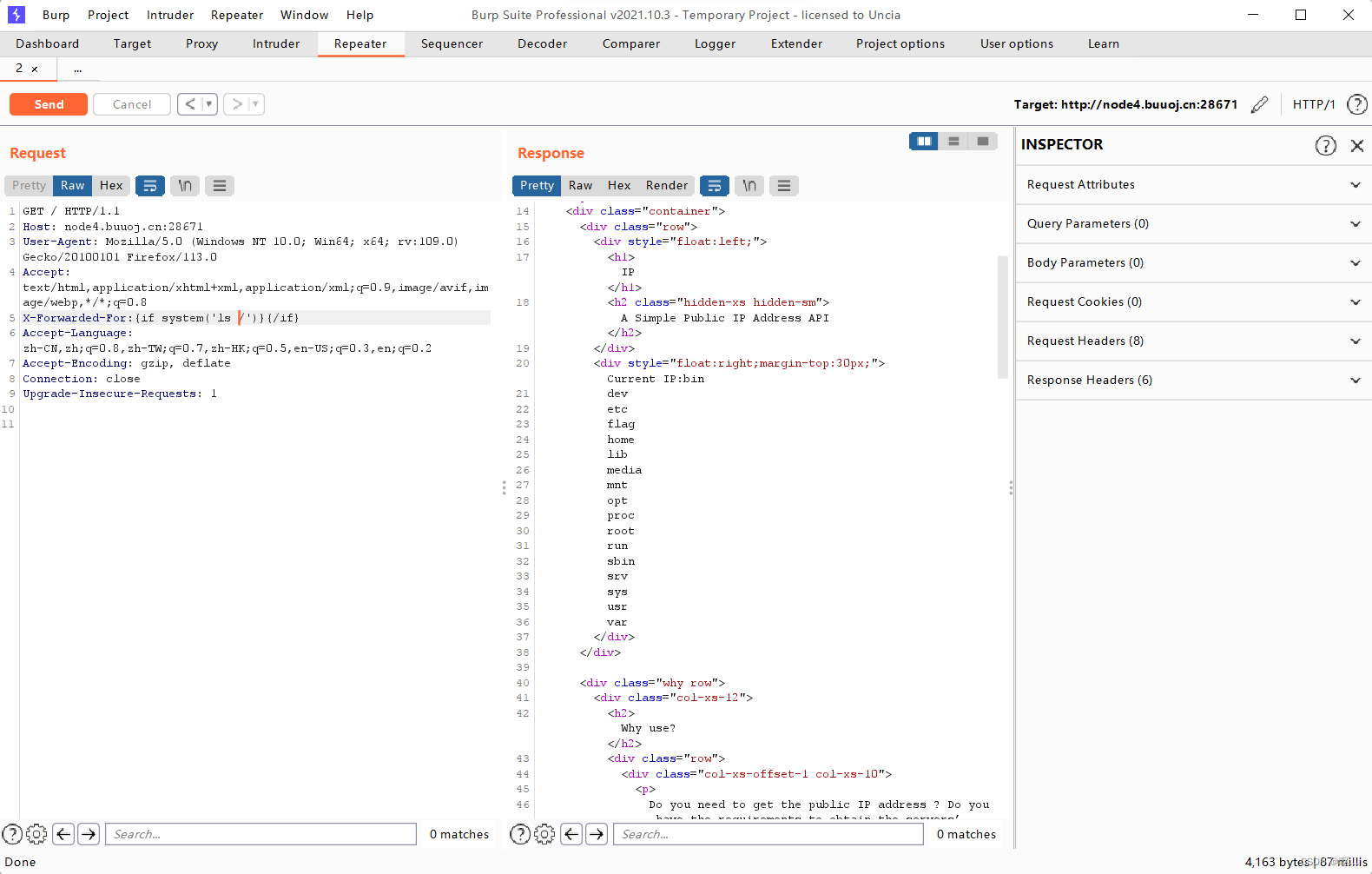Screen dimensions: 1372x874
Task: Expand Request Headers (8) section
Action: click(1194, 341)
